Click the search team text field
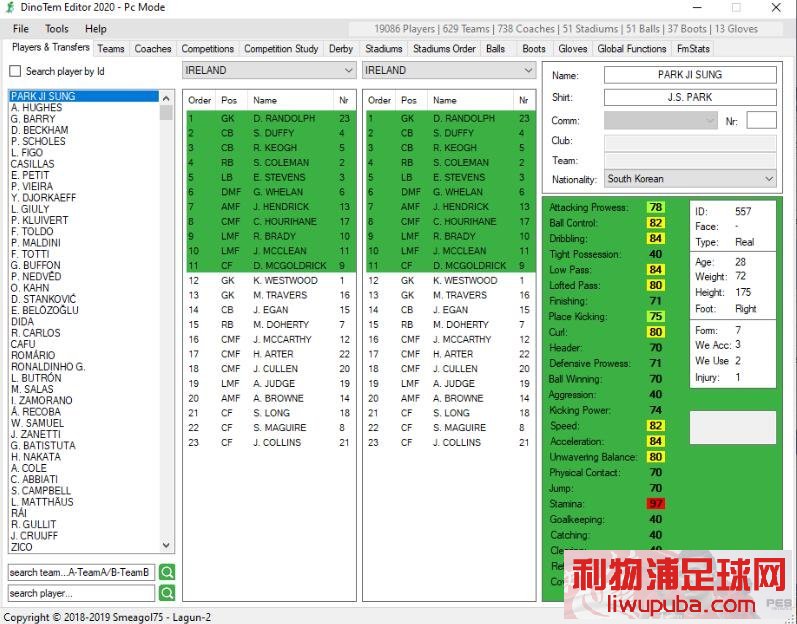The width and height of the screenshot is (797, 624). pyautogui.click(x=81, y=572)
